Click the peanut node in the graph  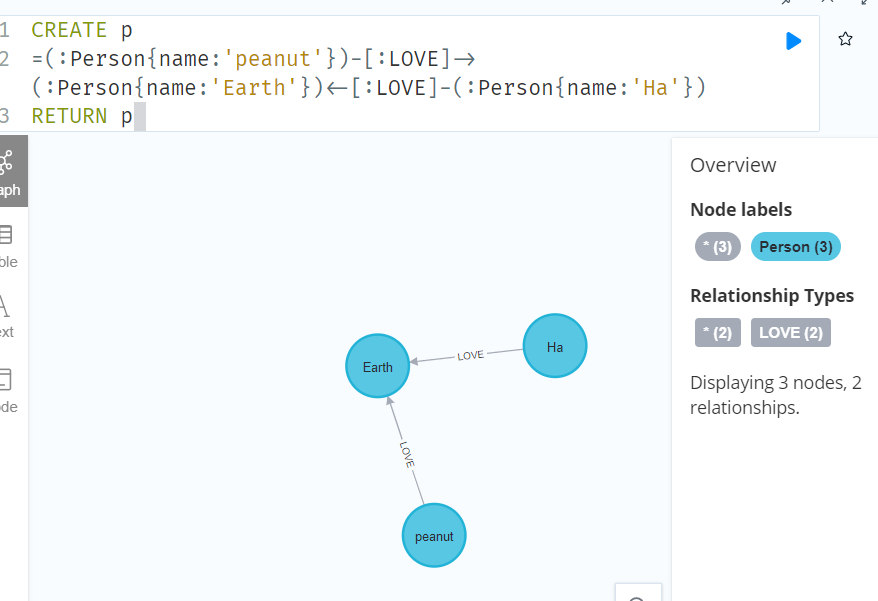click(x=434, y=535)
